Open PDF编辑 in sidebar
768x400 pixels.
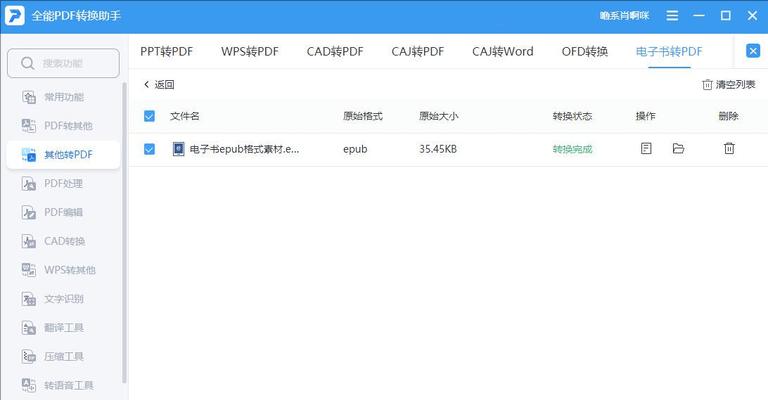(x=64, y=212)
